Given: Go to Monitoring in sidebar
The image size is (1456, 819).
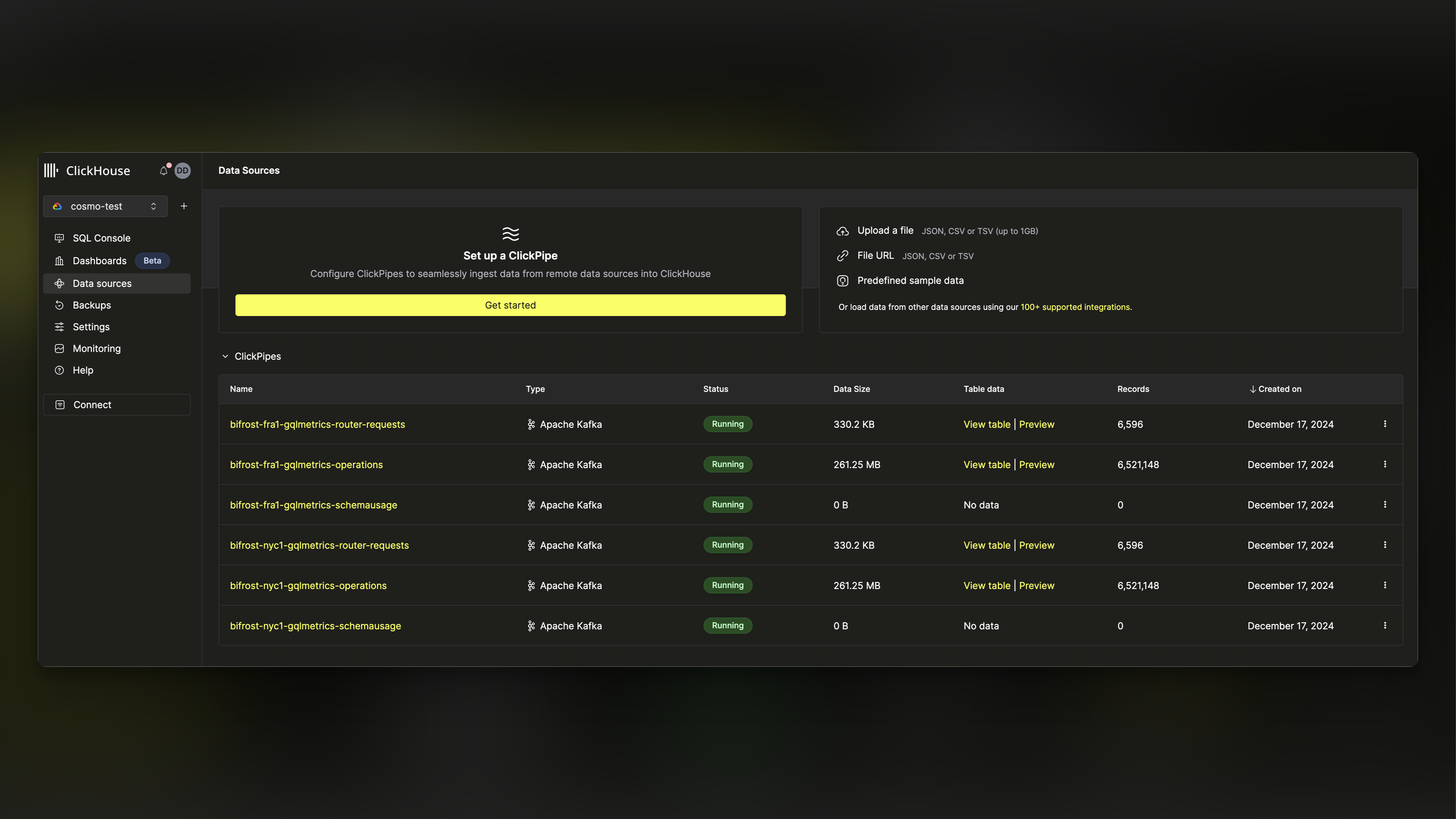Looking at the screenshot, I should (96, 349).
